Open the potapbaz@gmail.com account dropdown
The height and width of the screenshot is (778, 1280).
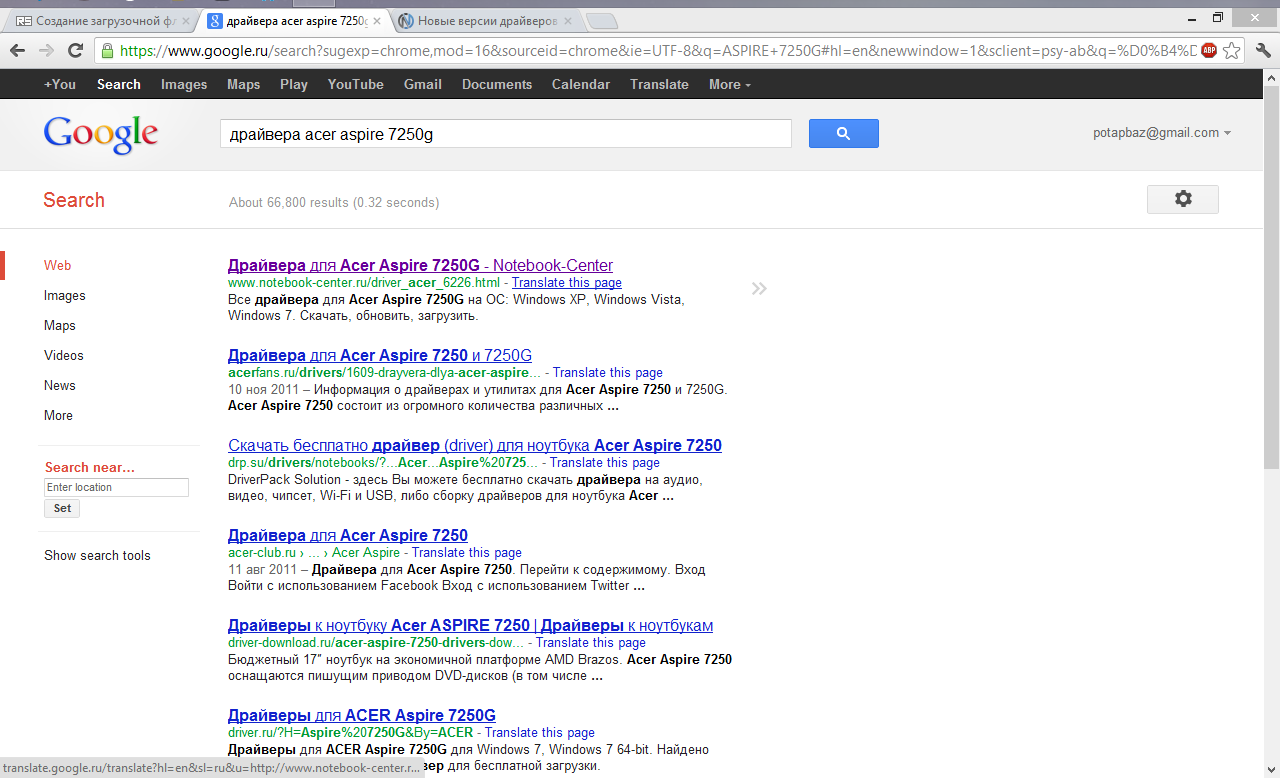tap(1162, 132)
